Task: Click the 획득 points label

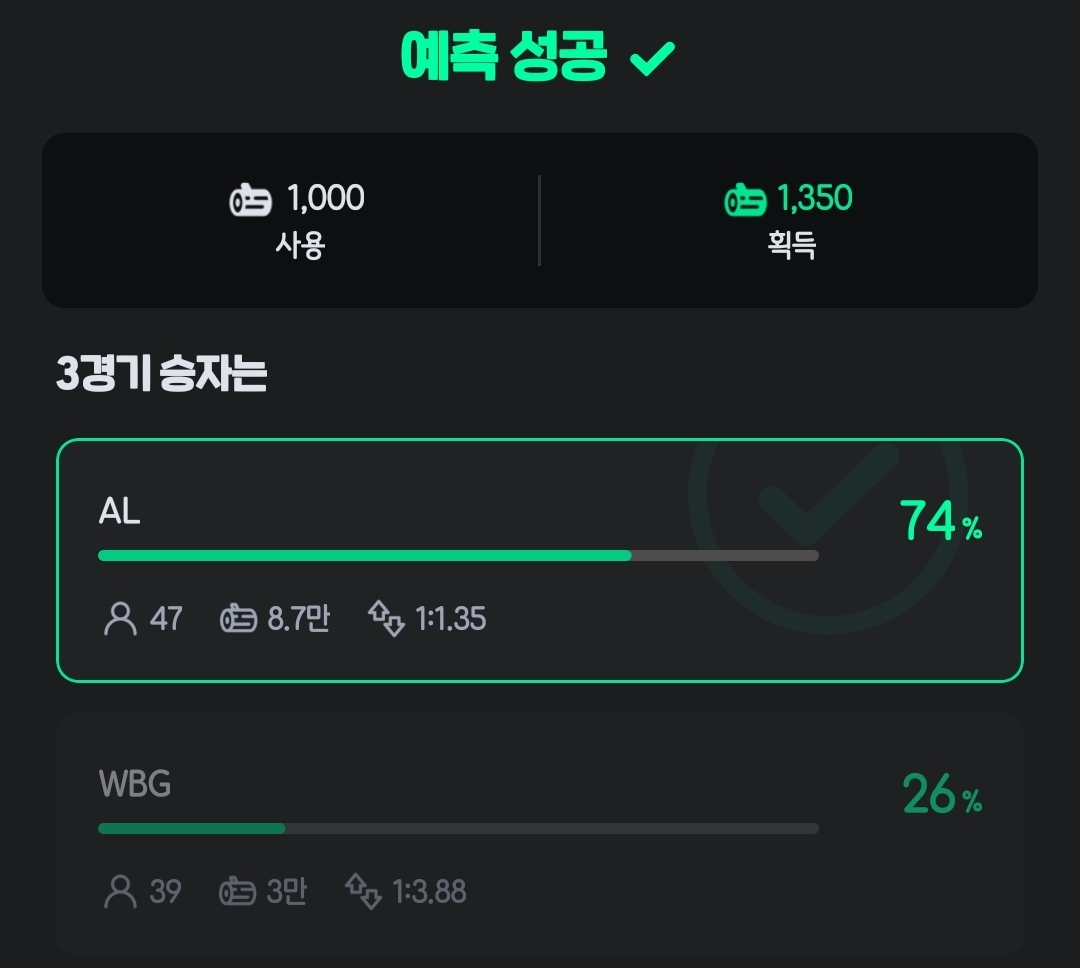Action: tap(791, 245)
